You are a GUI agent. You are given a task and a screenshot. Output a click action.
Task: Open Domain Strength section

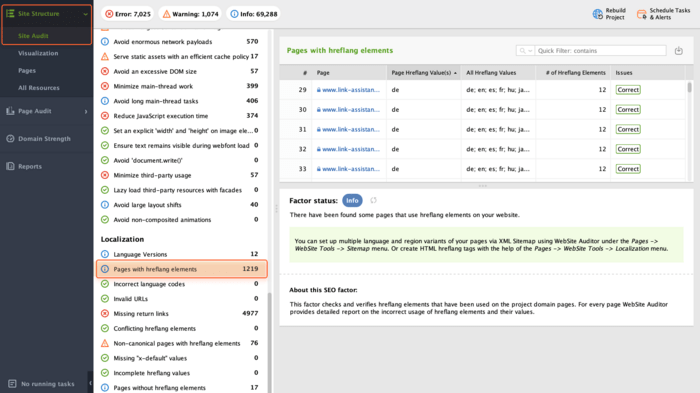pos(44,139)
